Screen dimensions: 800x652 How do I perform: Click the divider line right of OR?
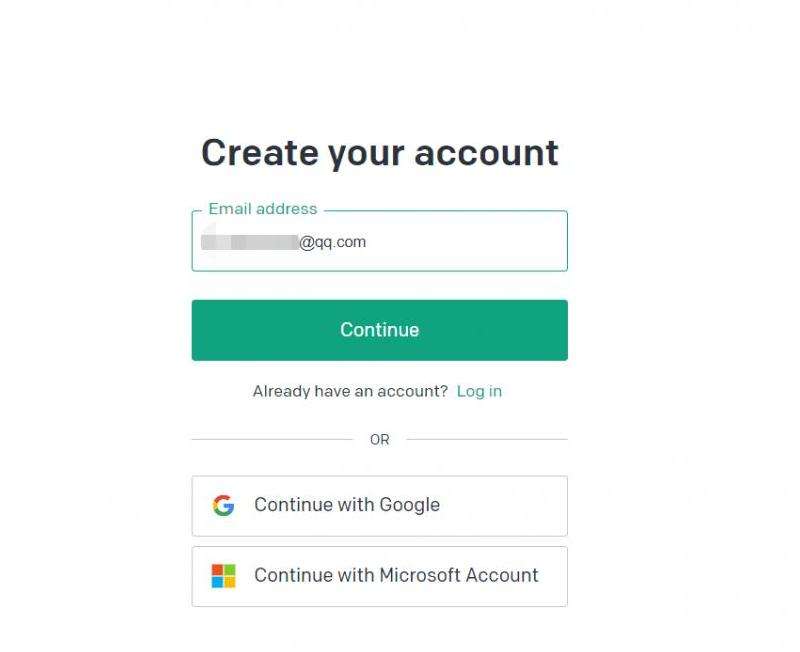(487, 439)
